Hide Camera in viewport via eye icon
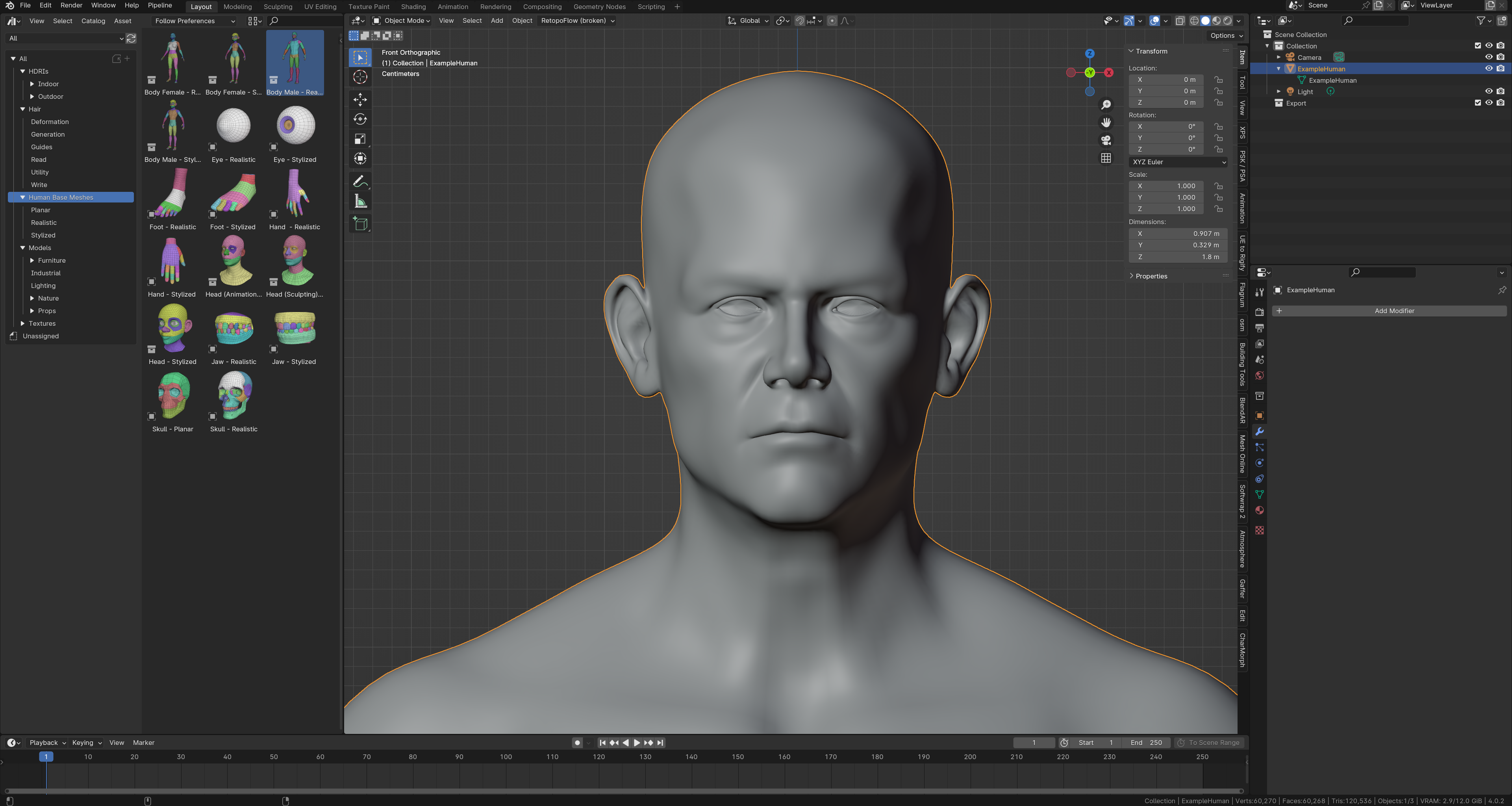The image size is (1512, 806). [x=1489, y=57]
